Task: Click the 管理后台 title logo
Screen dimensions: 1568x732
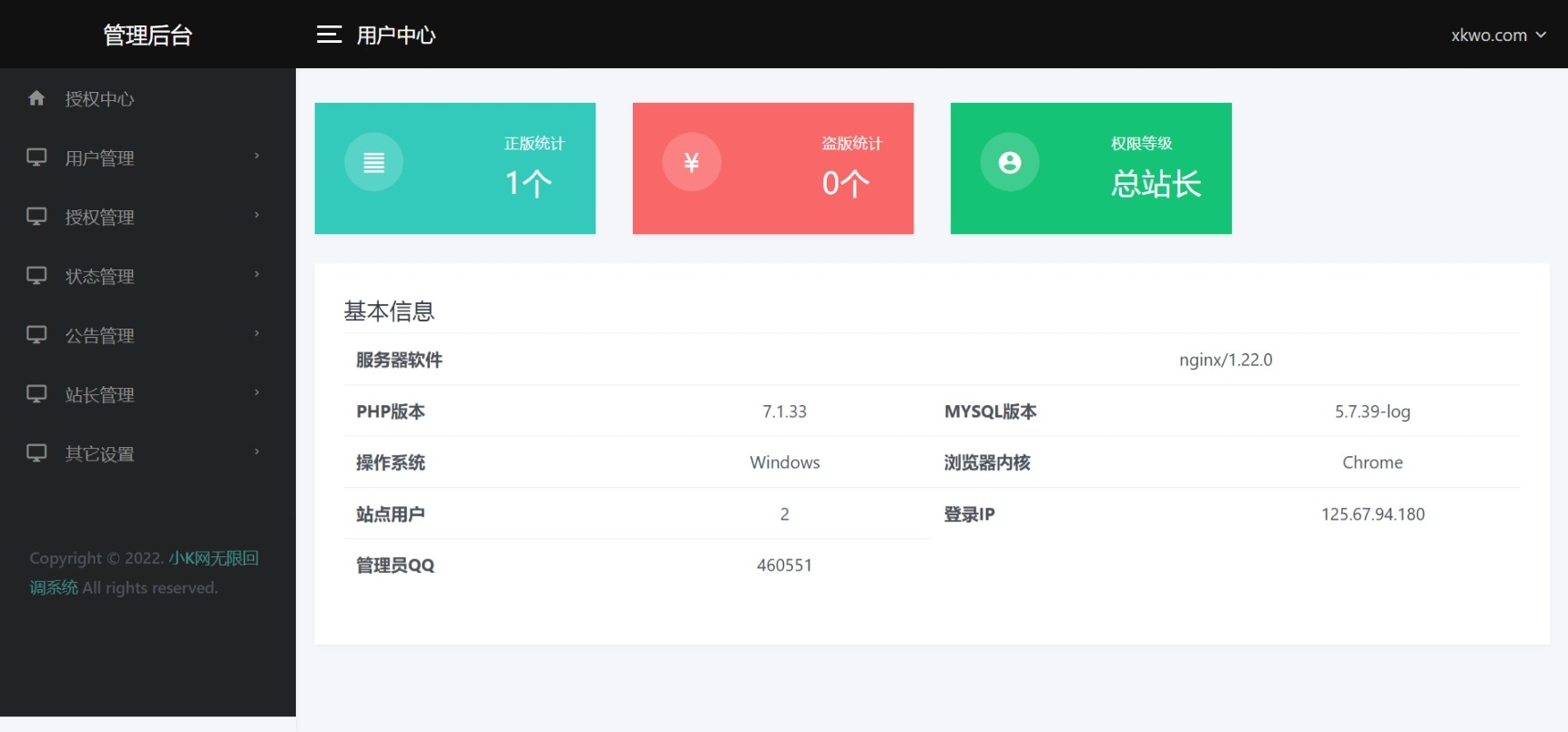Action: [x=148, y=36]
